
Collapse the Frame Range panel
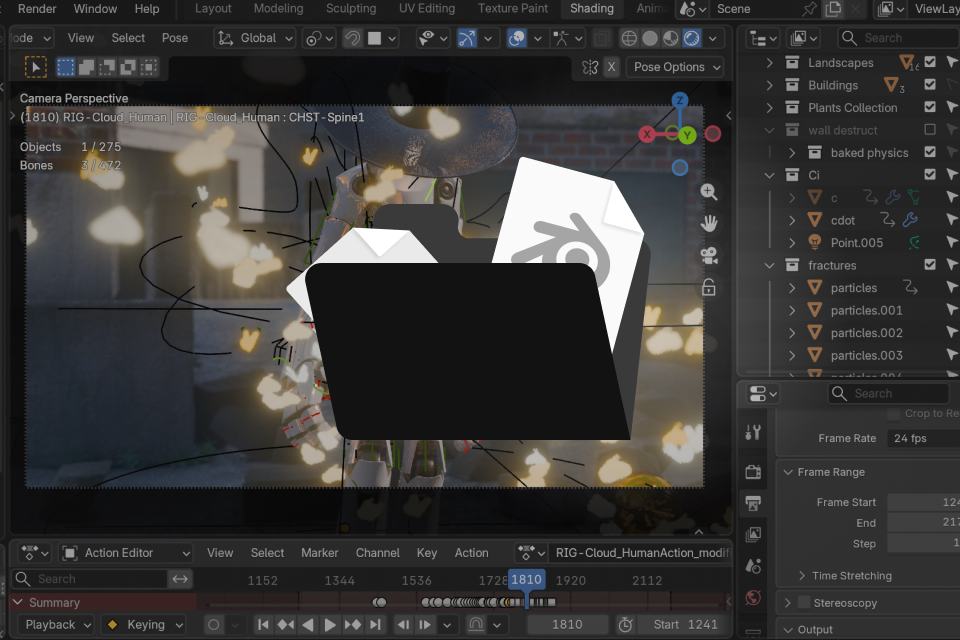pyautogui.click(x=789, y=472)
